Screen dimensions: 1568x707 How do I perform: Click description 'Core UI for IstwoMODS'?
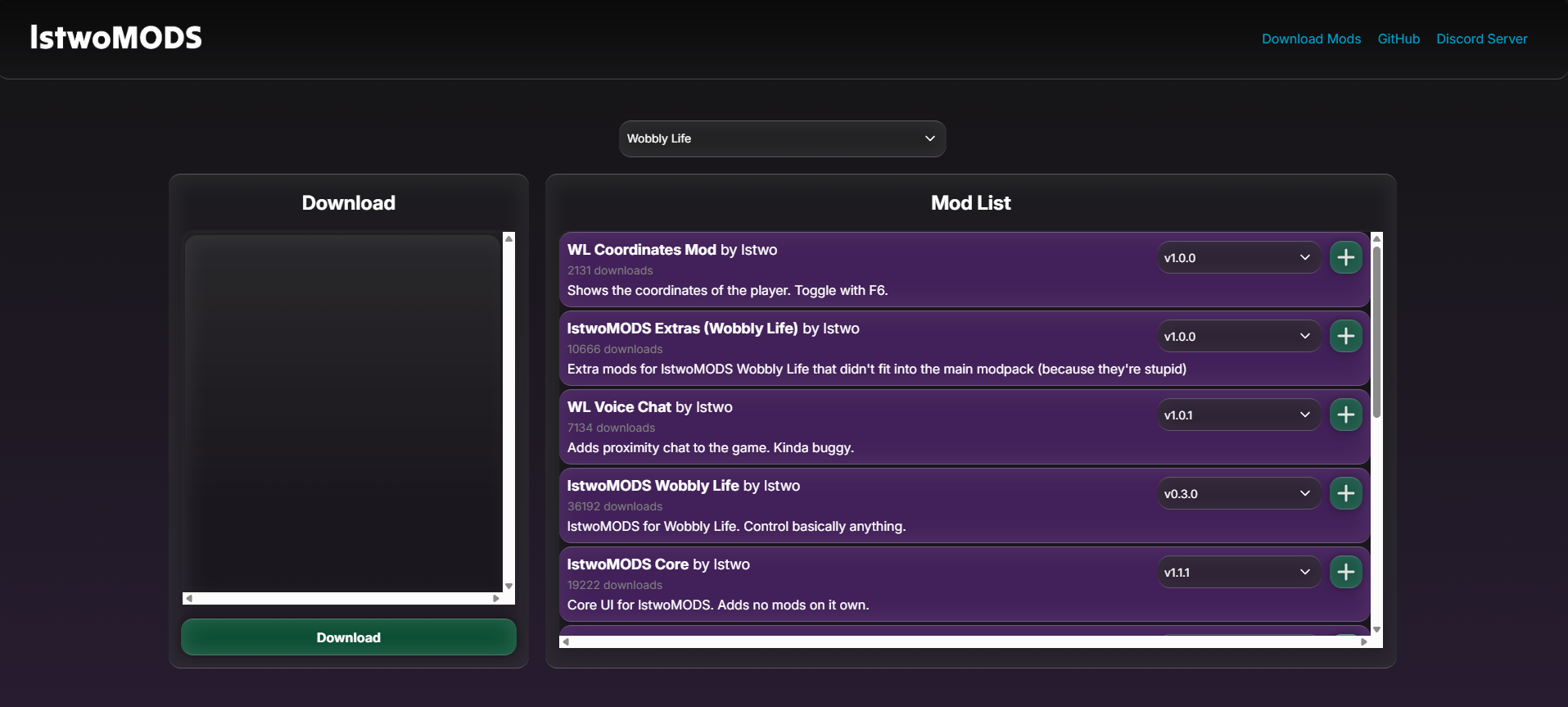718,605
